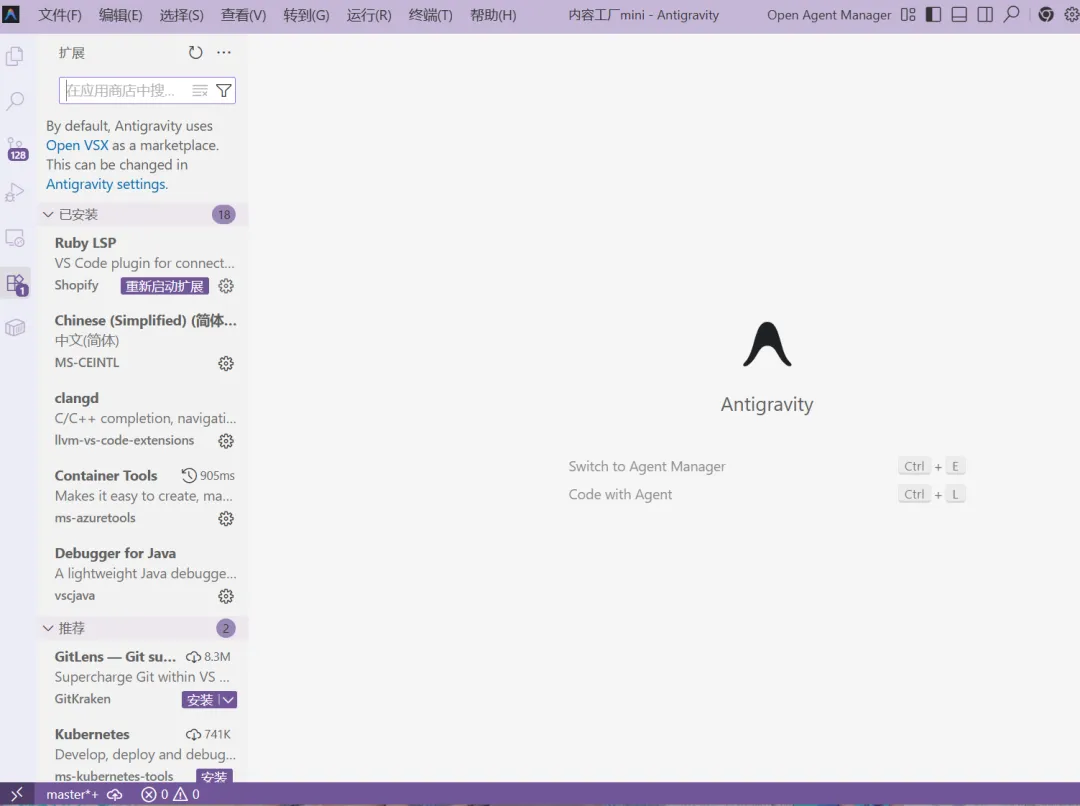Toggle primary side bar visibility
The image size is (1080, 806).
933,14
